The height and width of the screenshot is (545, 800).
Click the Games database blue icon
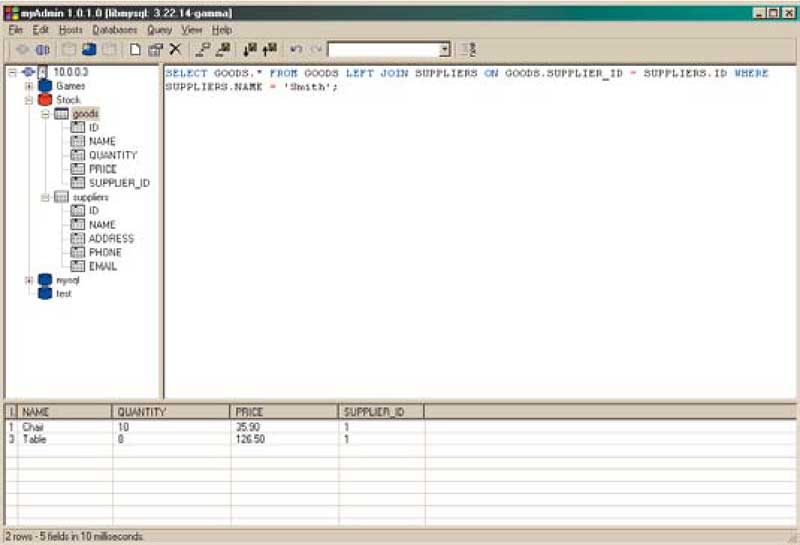click(x=45, y=86)
